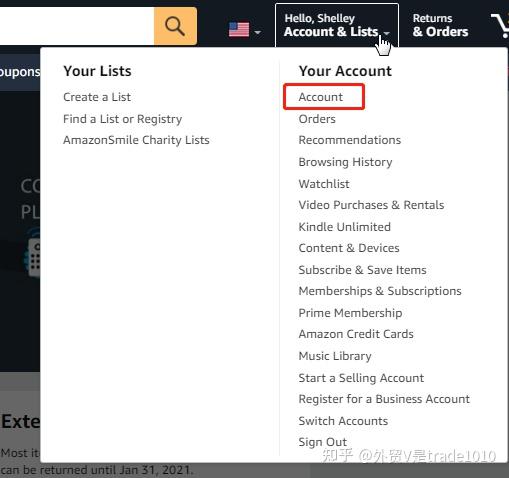Select Switch Accounts
This screenshot has height=478, width=509.
pos(343,421)
